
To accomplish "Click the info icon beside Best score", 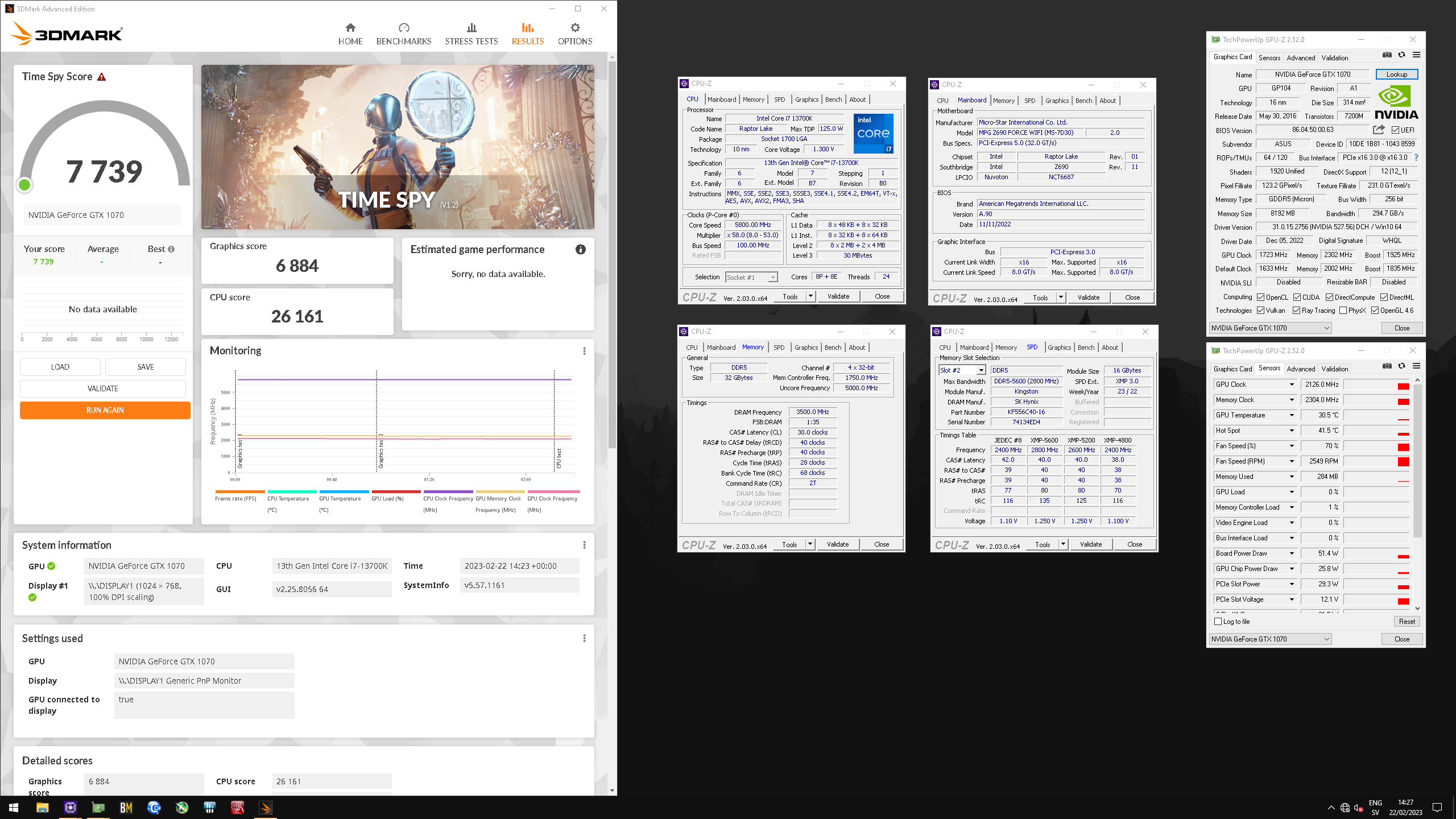I will 171,249.
